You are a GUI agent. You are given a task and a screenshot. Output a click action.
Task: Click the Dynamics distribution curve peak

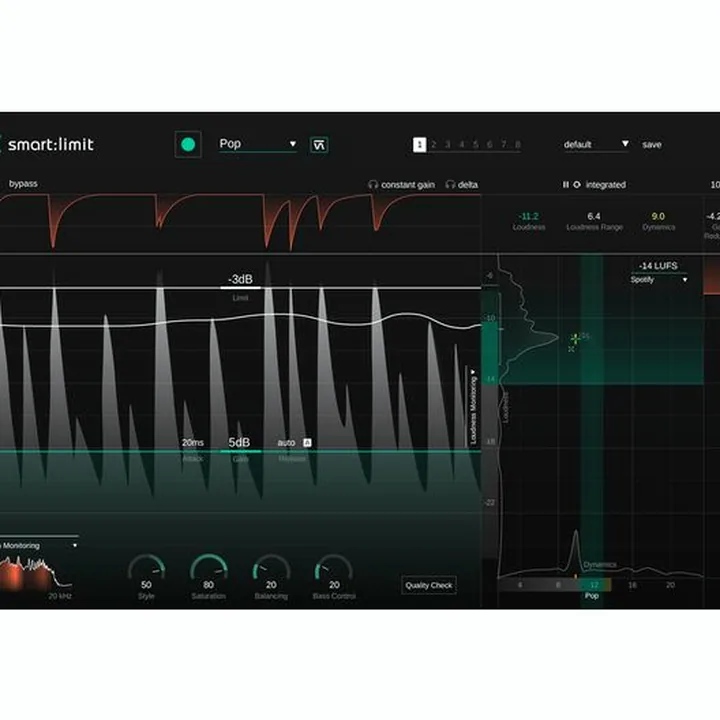coord(576,534)
